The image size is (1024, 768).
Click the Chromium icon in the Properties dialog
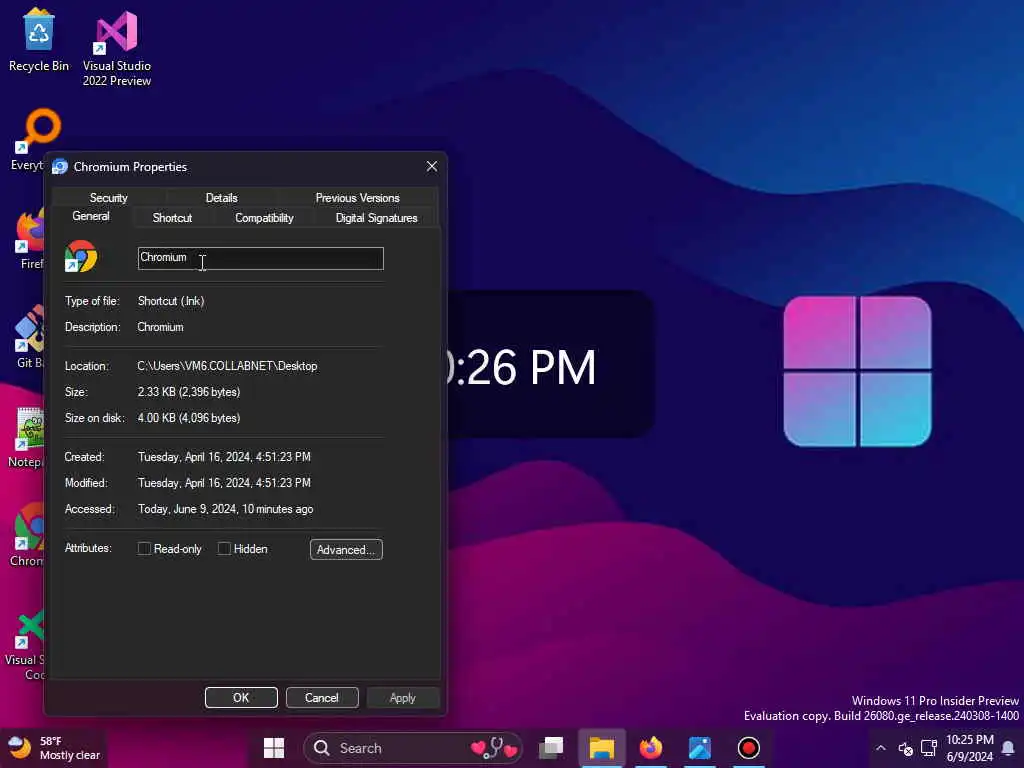[81, 257]
